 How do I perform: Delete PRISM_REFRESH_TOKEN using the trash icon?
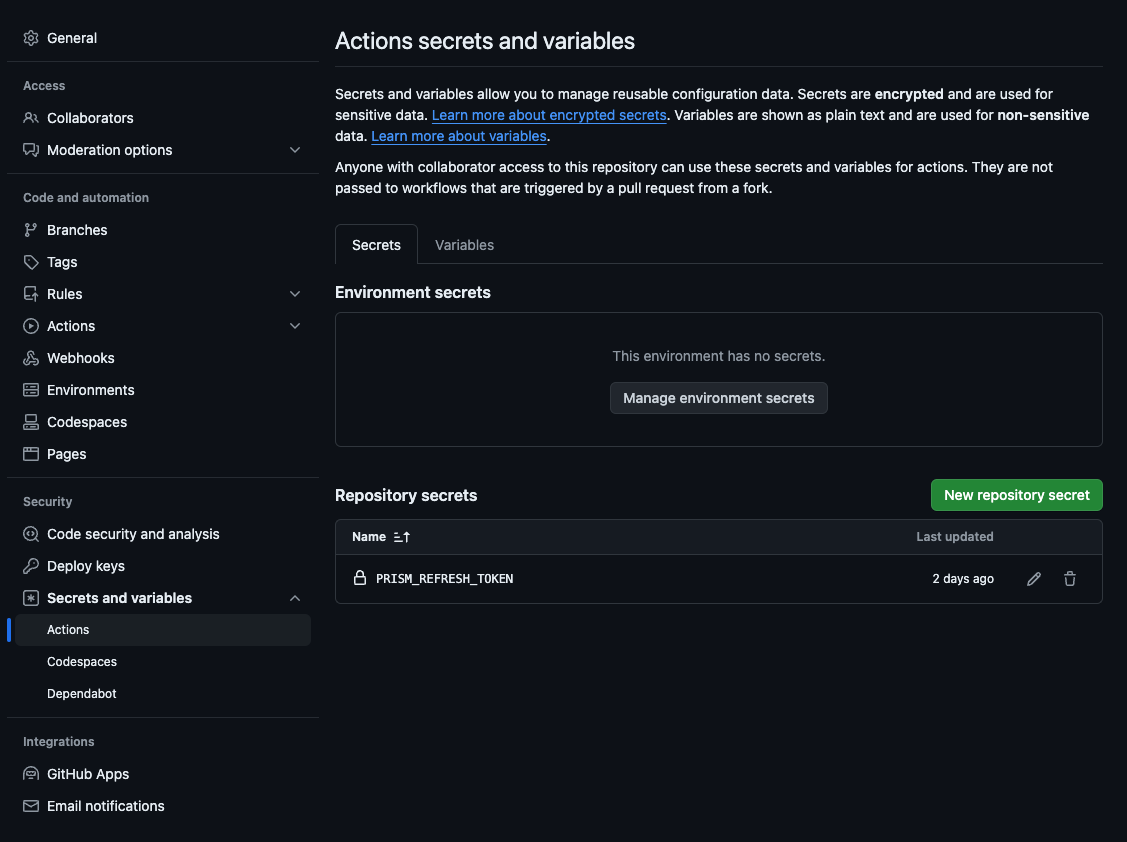point(1069,578)
